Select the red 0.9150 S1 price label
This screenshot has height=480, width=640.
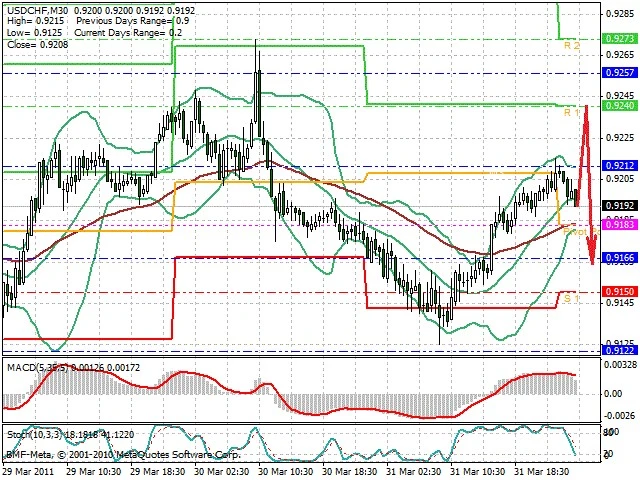click(620, 291)
